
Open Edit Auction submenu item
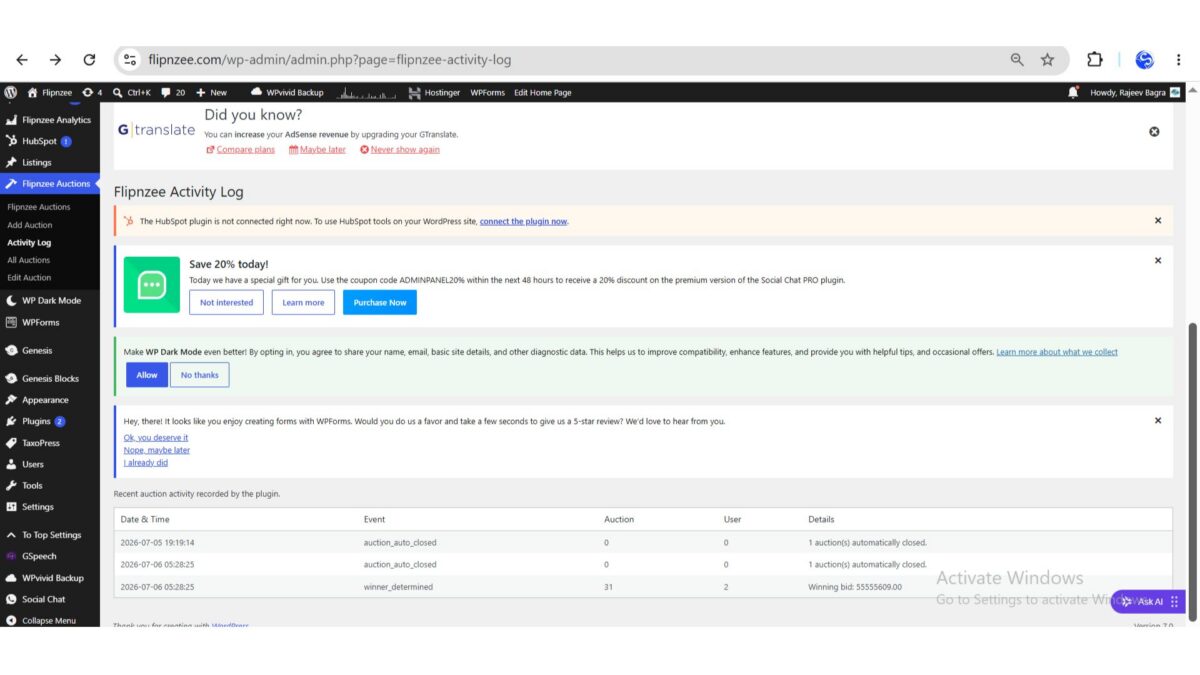(29, 277)
